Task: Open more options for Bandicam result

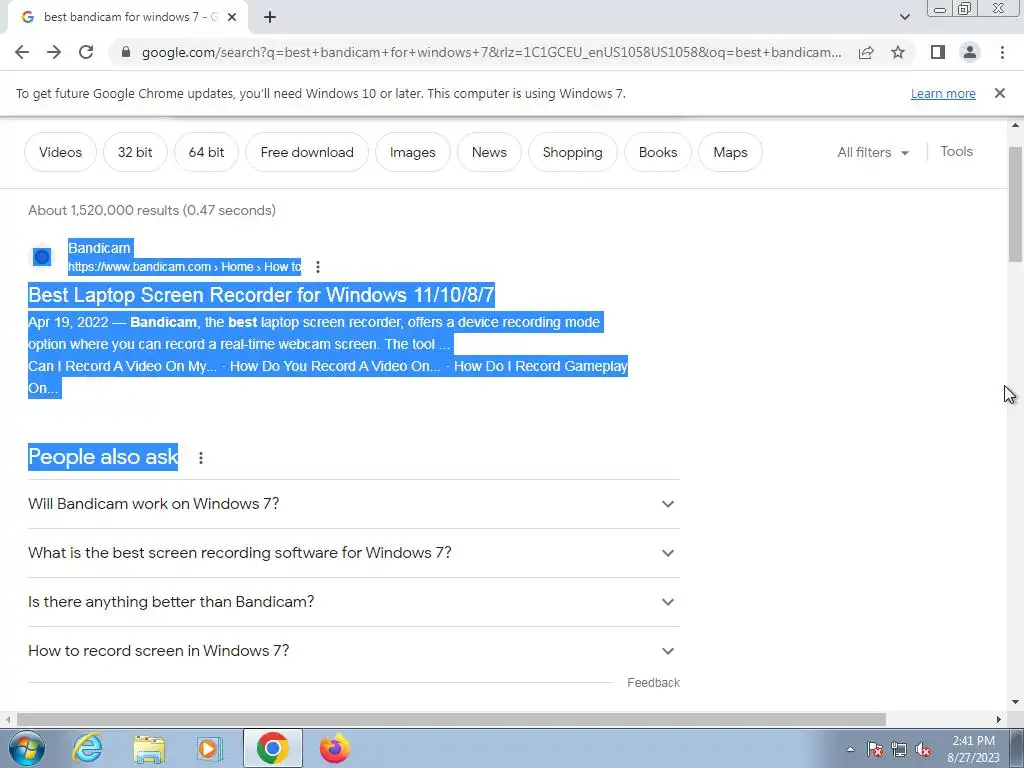Action: point(317,267)
